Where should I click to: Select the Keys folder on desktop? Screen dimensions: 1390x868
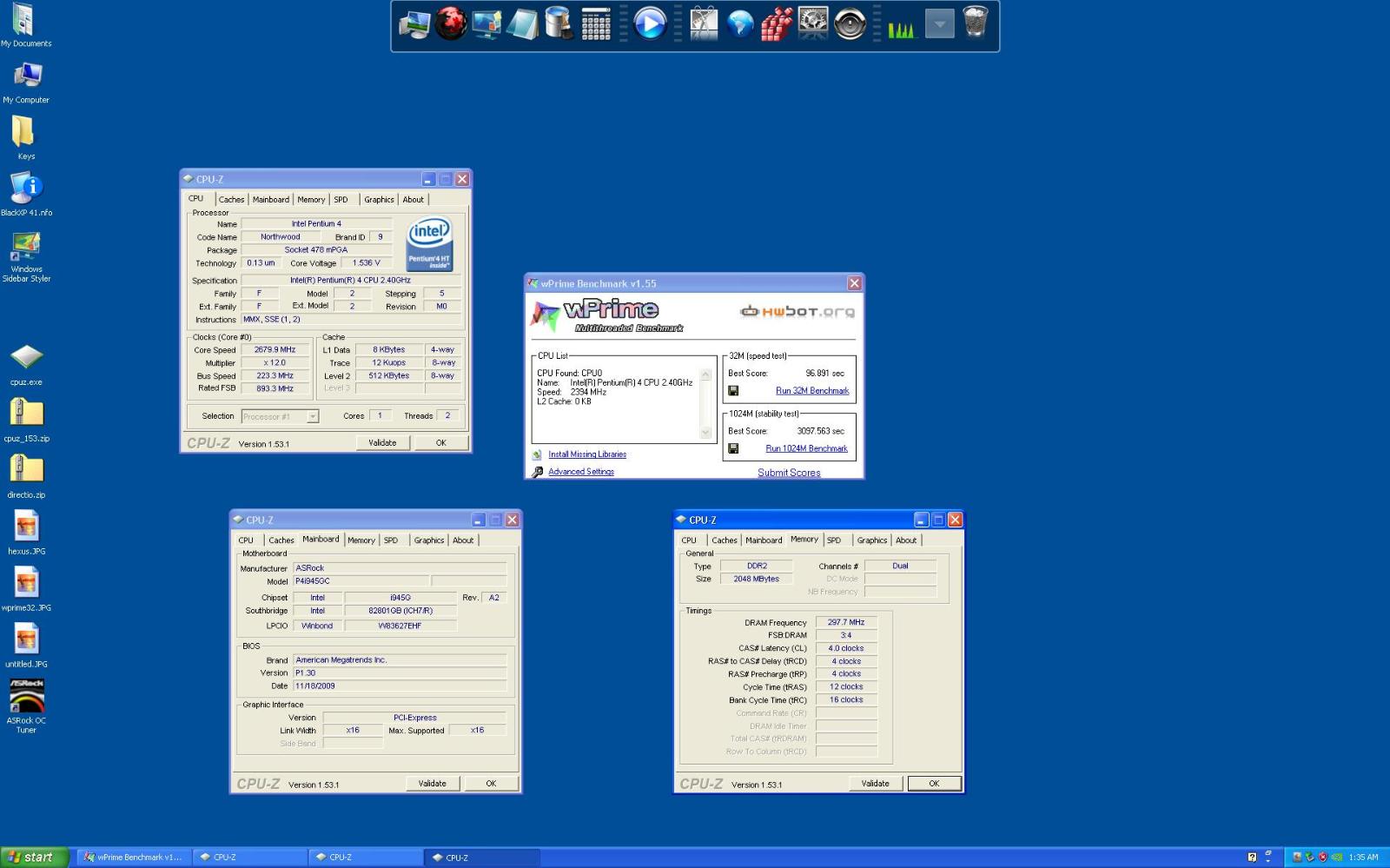(26, 138)
